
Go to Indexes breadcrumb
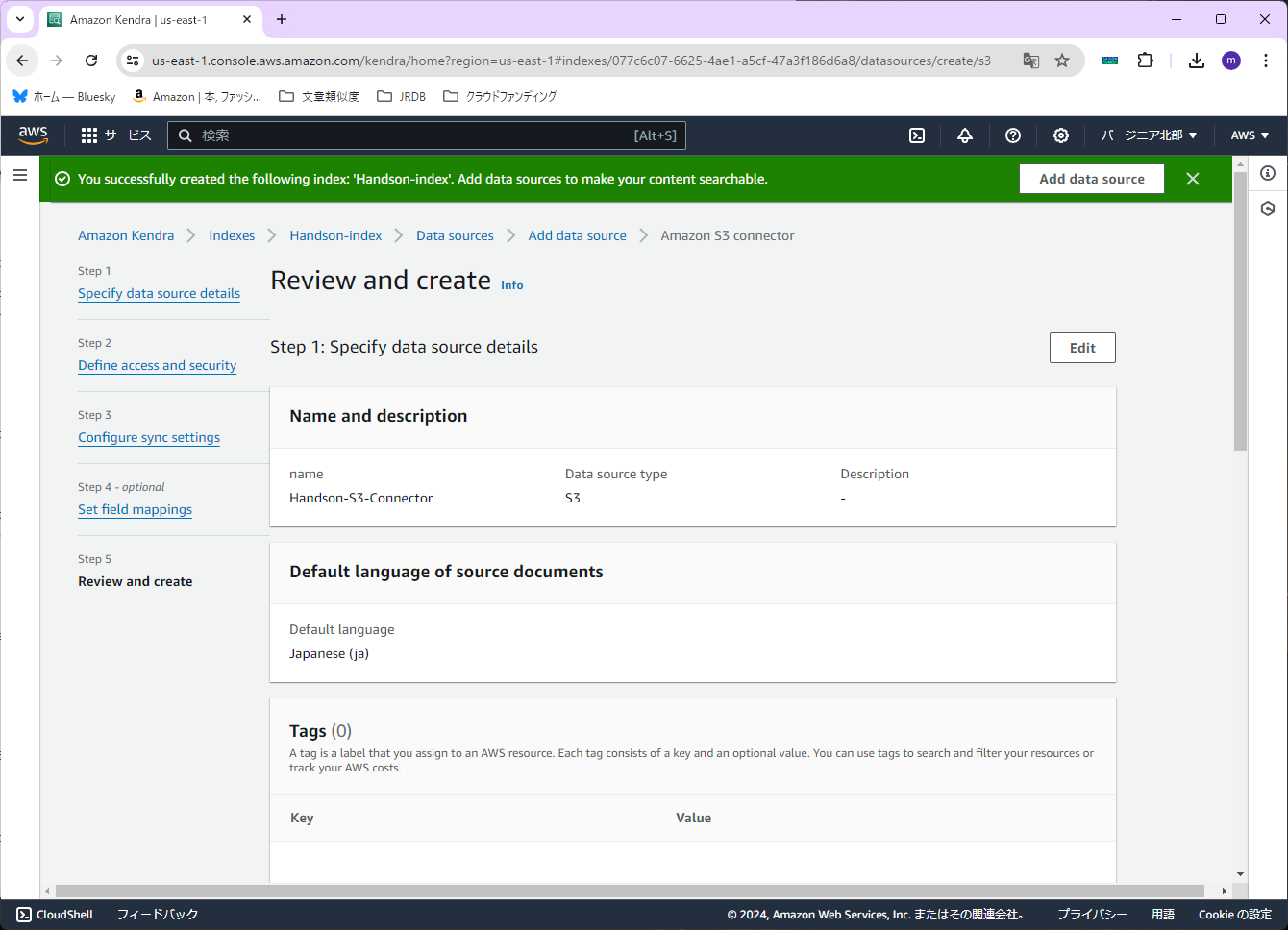pos(232,235)
